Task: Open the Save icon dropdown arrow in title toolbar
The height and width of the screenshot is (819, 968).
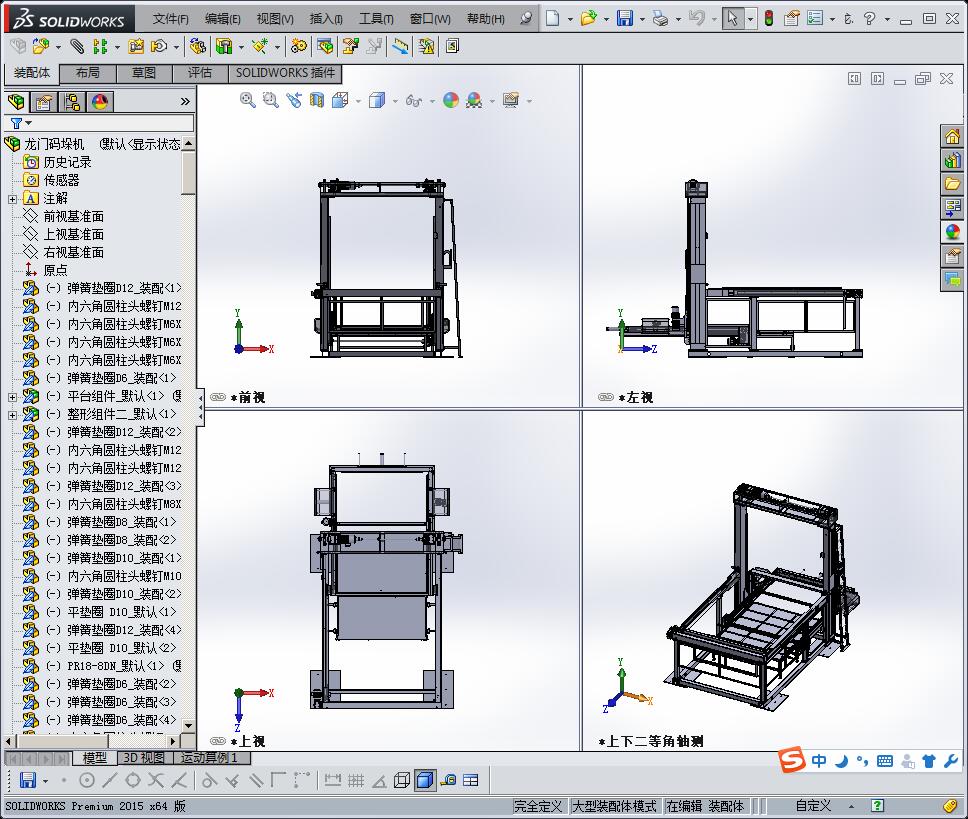Action: (641, 19)
